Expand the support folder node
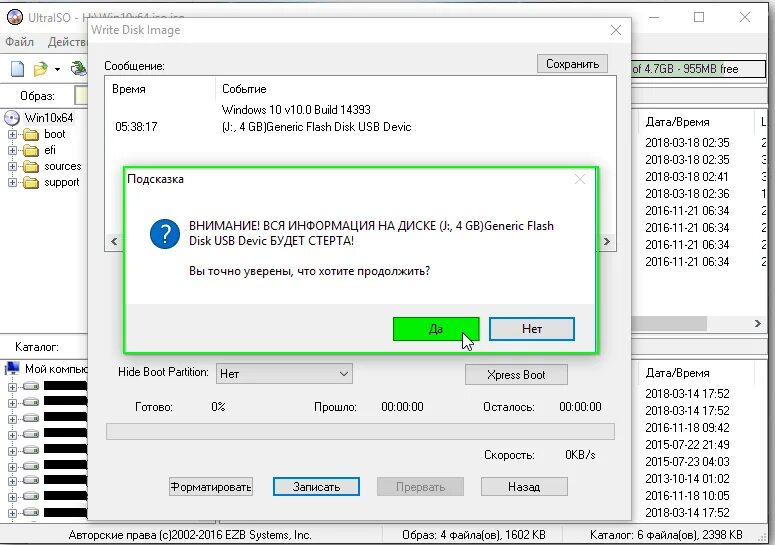775x545 pixels. (12, 182)
